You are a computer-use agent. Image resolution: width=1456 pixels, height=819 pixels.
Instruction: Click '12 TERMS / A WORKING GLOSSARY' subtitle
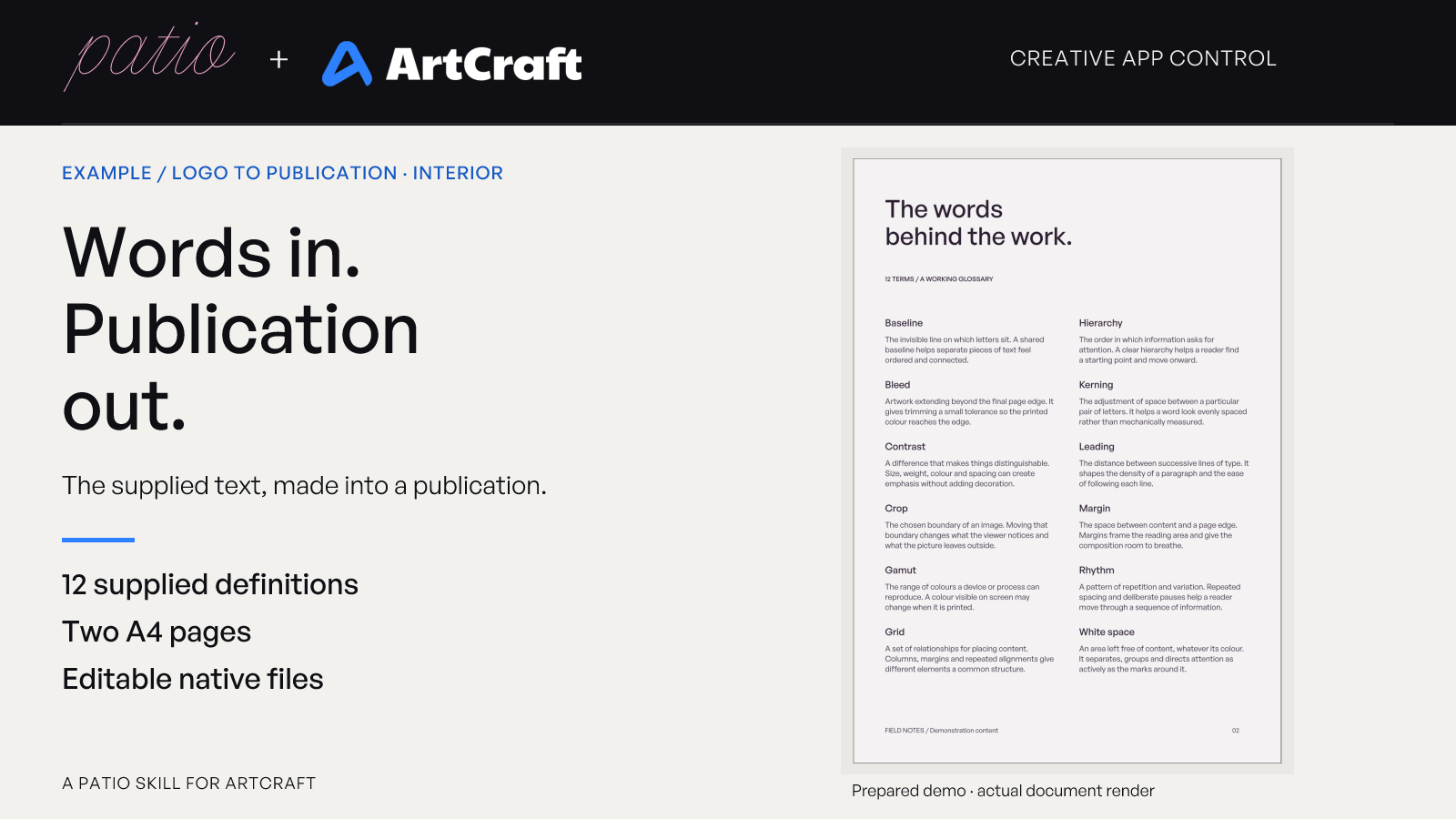939,279
